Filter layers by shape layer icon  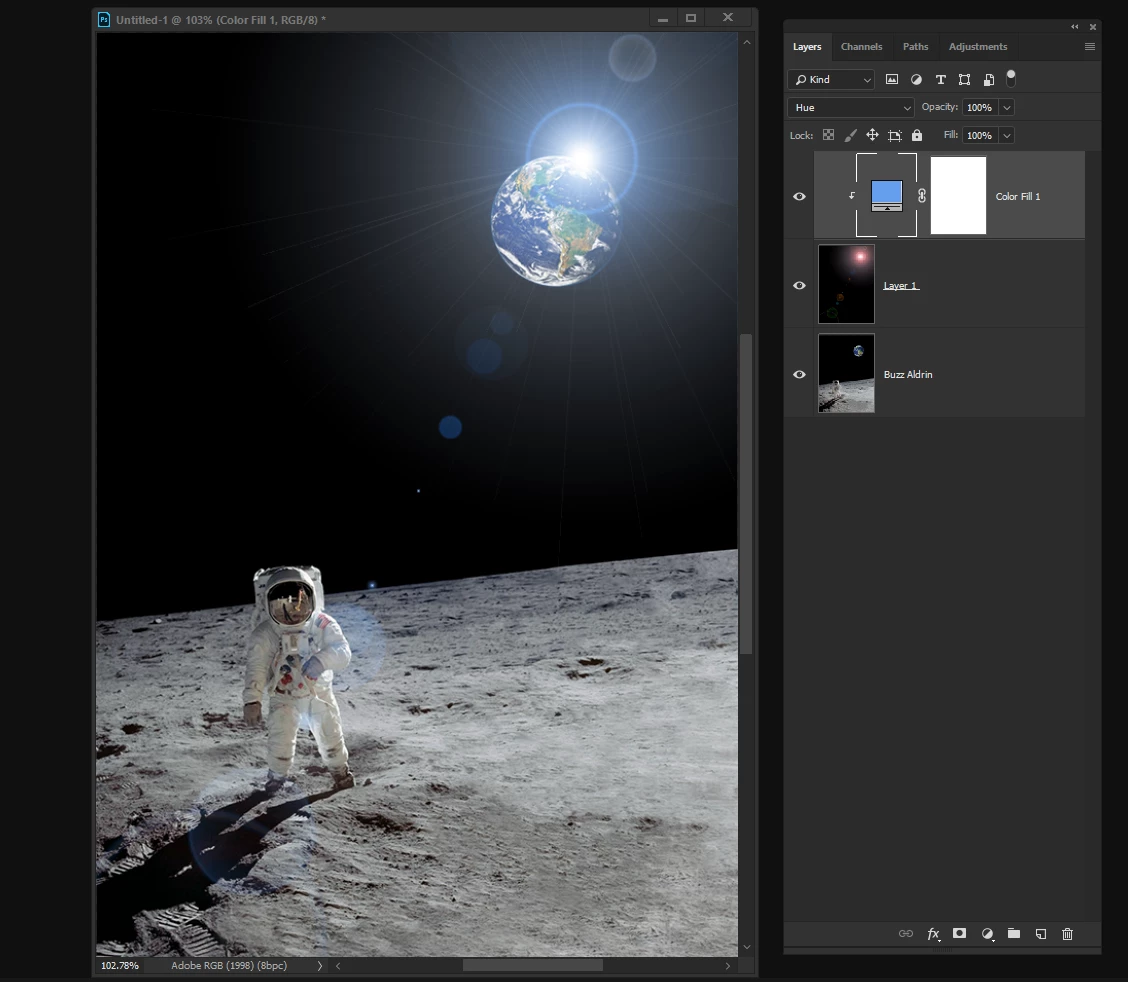click(965, 79)
